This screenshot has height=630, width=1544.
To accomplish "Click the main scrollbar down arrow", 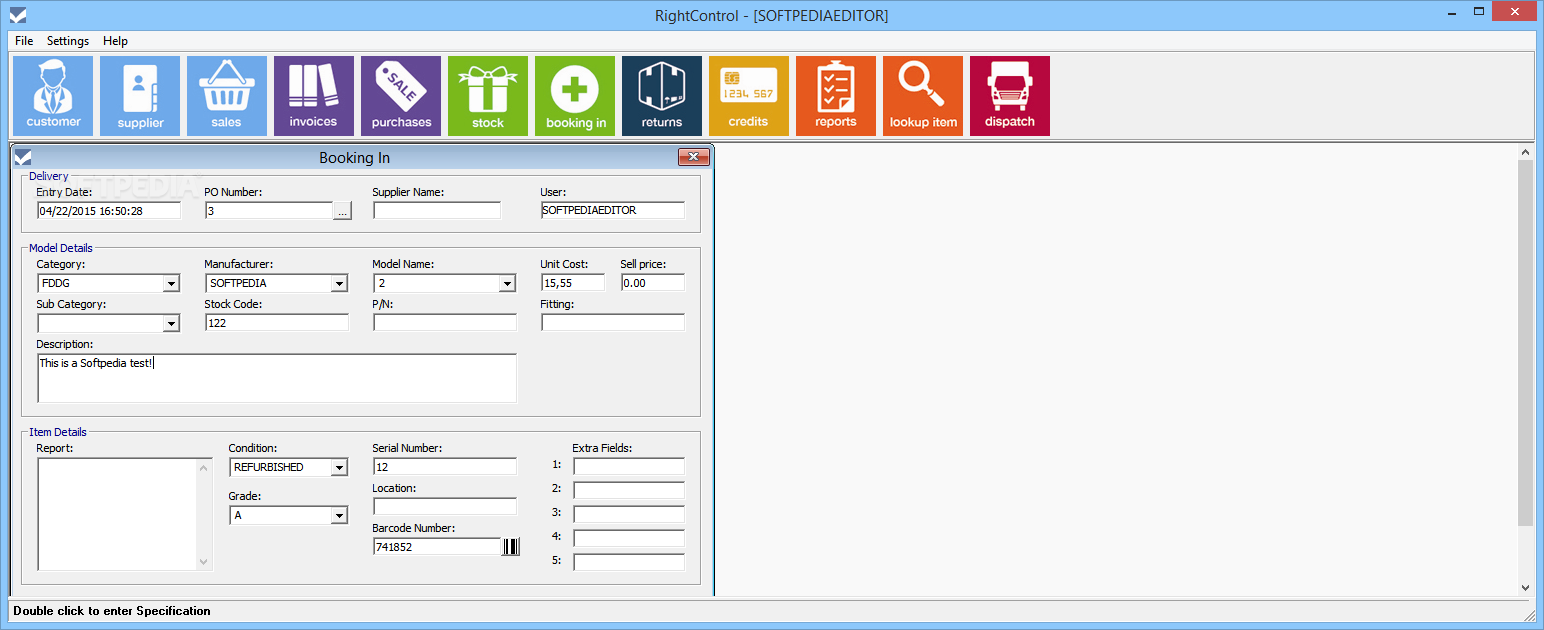I will tap(1525, 588).
